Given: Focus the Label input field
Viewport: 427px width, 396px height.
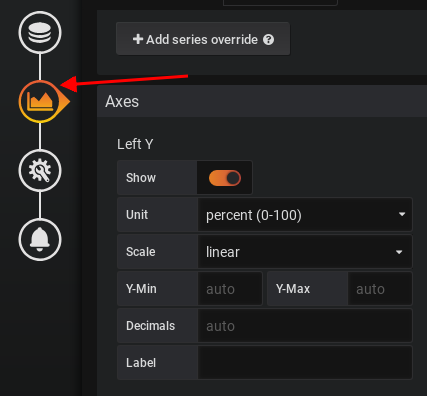Looking at the screenshot, I should [305, 363].
